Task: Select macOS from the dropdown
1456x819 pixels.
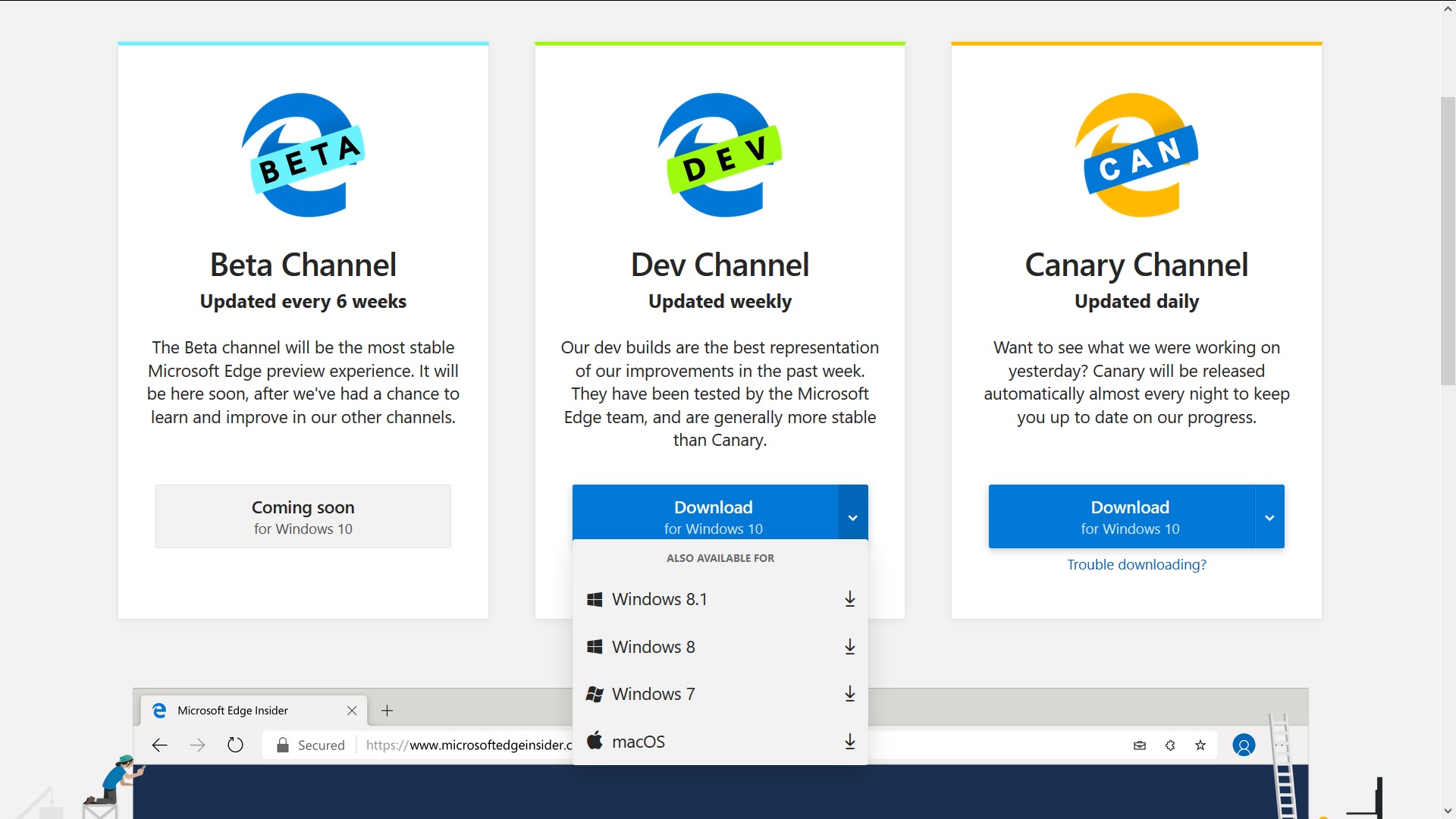Action: pyautogui.click(x=720, y=742)
